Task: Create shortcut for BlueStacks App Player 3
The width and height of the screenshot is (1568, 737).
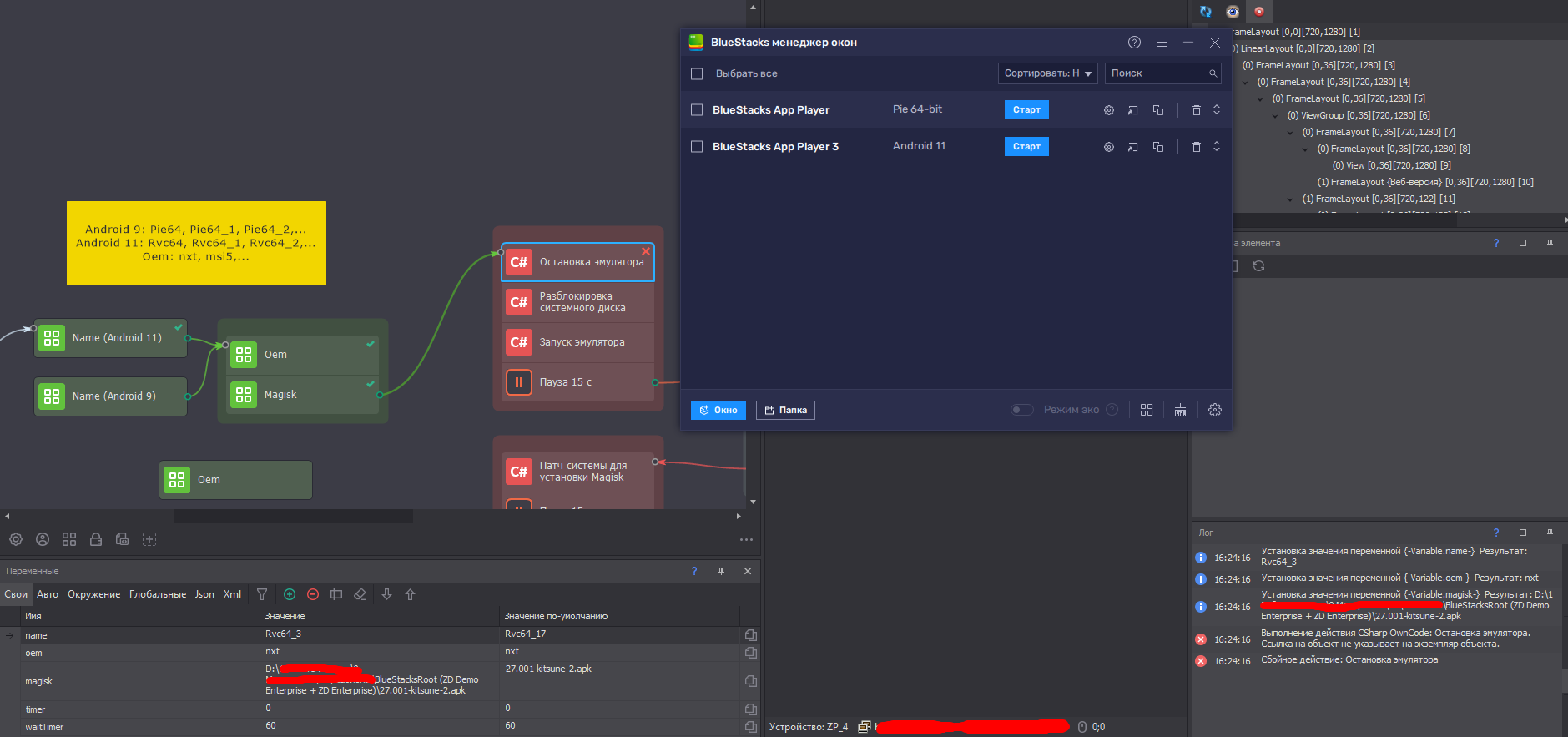Action: pyautogui.click(x=1133, y=147)
